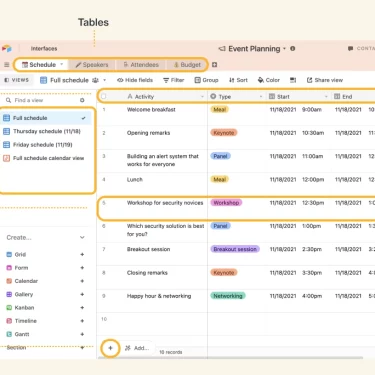The width and height of the screenshot is (375, 375).
Task: Click the Airtable logo icon
Action: click(6, 49)
